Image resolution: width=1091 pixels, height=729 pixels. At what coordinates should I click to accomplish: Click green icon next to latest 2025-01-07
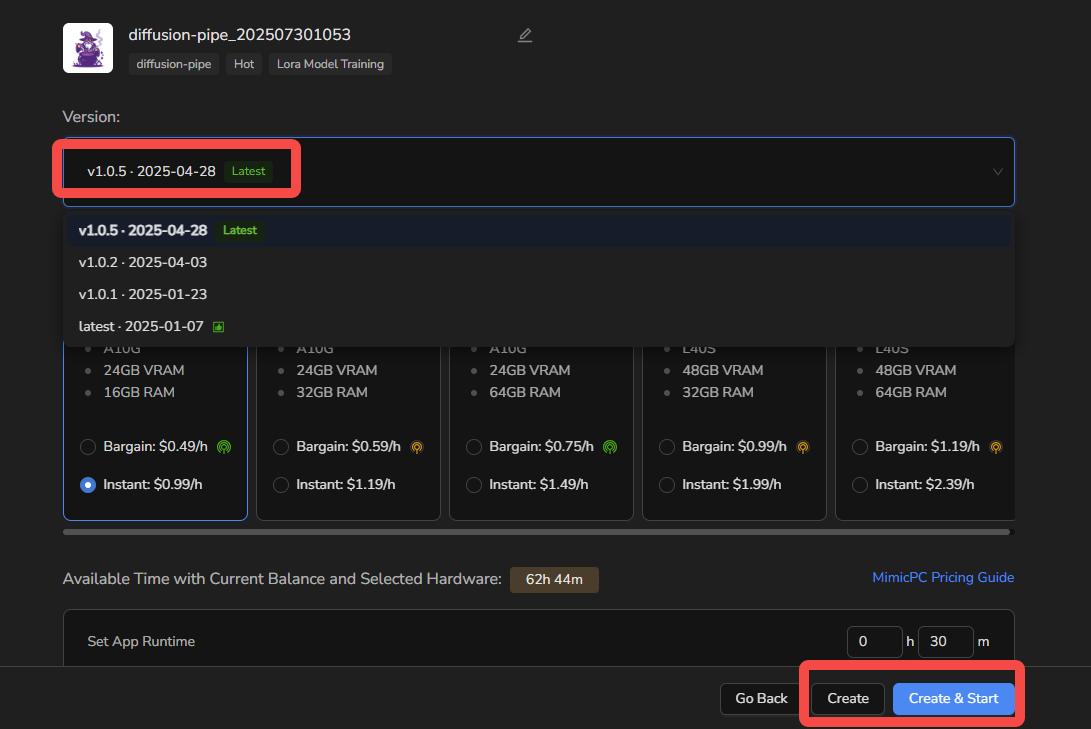[218, 327]
